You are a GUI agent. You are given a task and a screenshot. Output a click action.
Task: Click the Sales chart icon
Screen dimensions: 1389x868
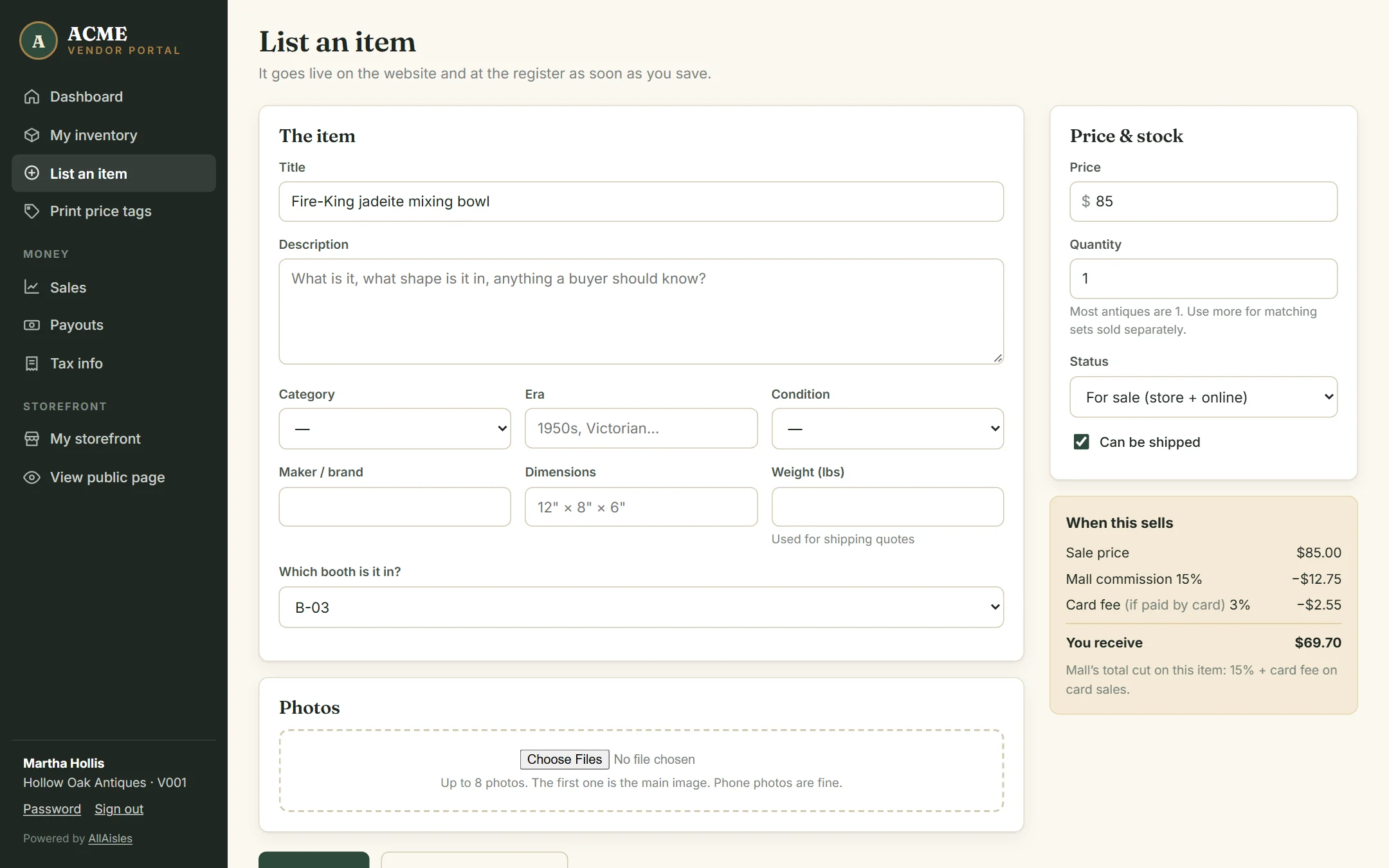pos(32,287)
